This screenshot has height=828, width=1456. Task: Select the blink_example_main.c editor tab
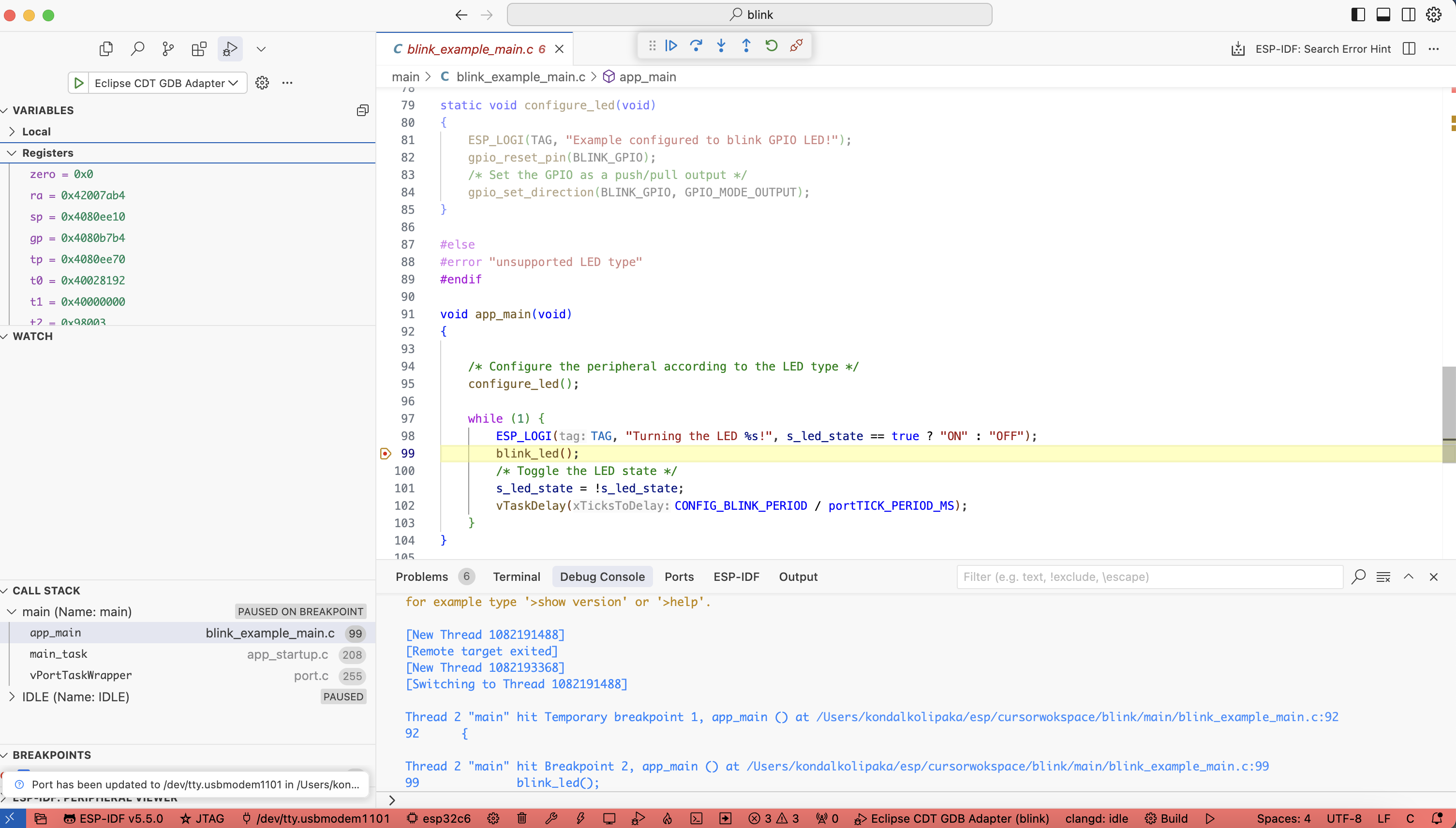point(475,49)
